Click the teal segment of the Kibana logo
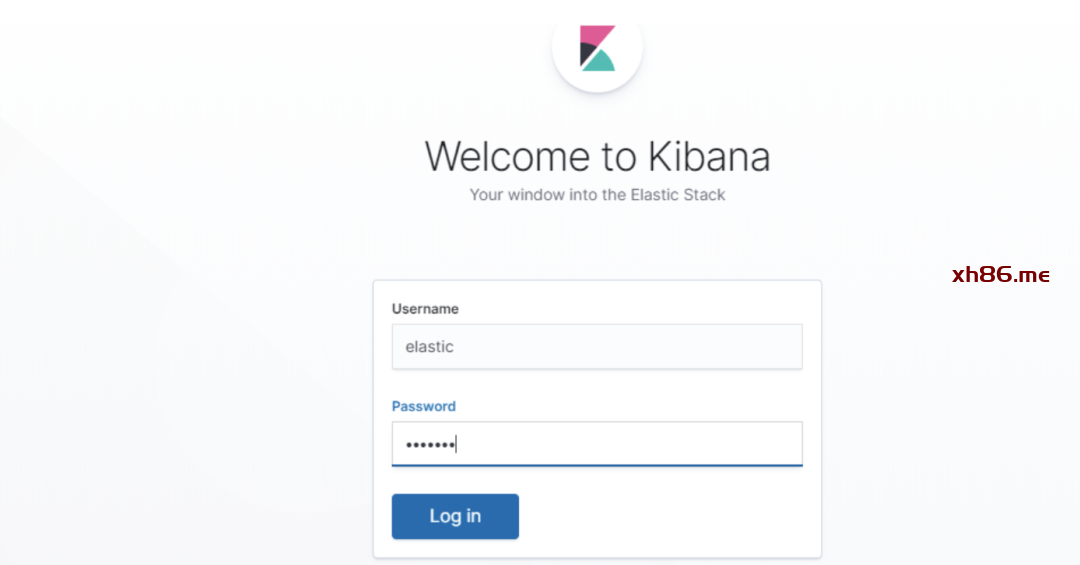Screen dimensions: 1080x565 [599, 62]
